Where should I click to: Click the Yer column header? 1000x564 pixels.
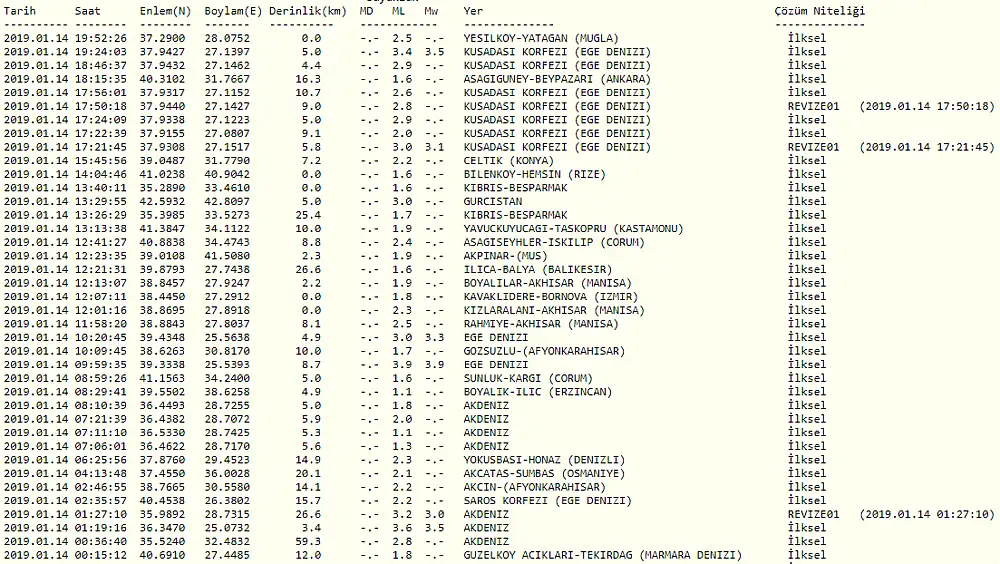(x=473, y=11)
